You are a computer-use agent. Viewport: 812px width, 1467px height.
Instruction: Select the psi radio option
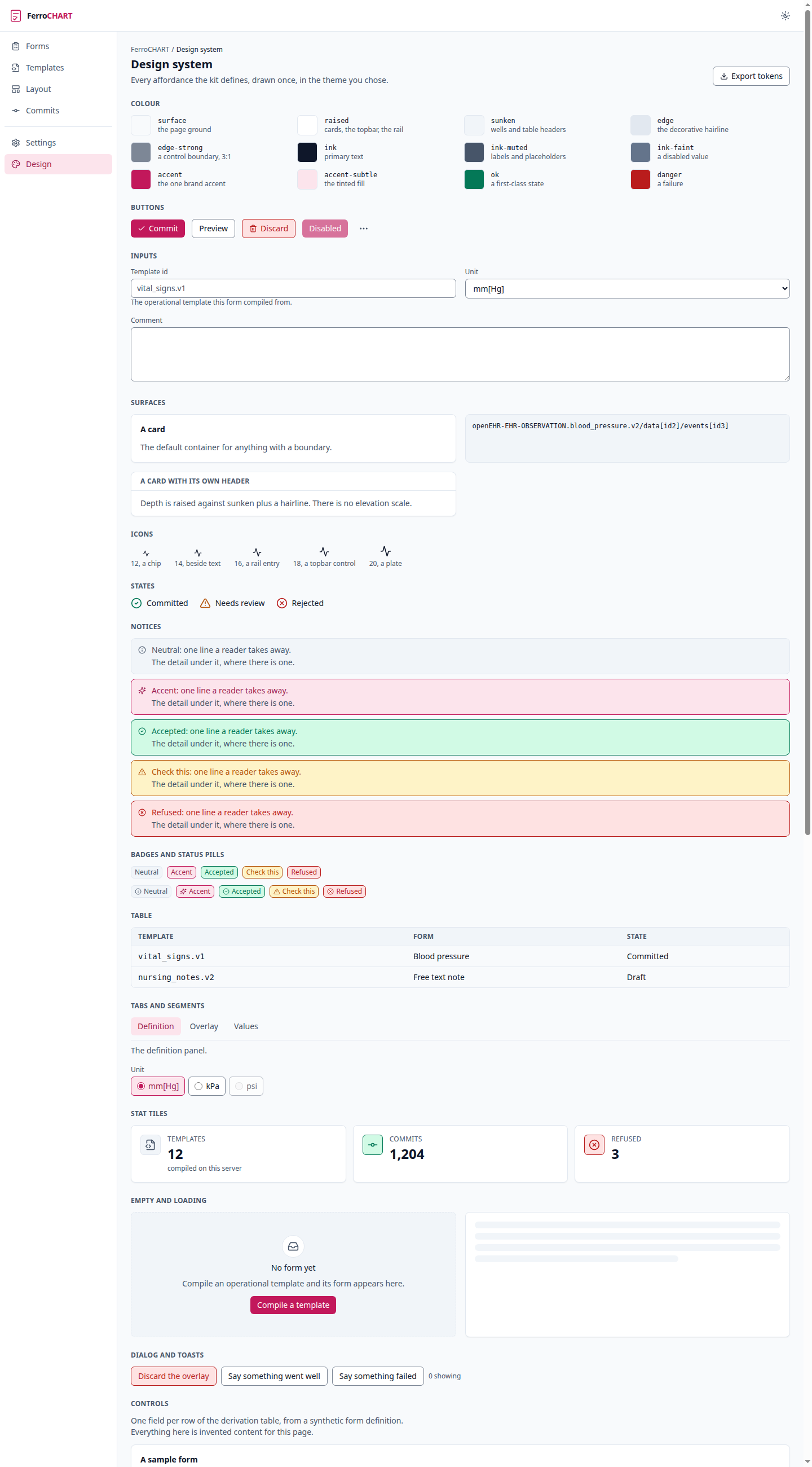click(246, 1086)
